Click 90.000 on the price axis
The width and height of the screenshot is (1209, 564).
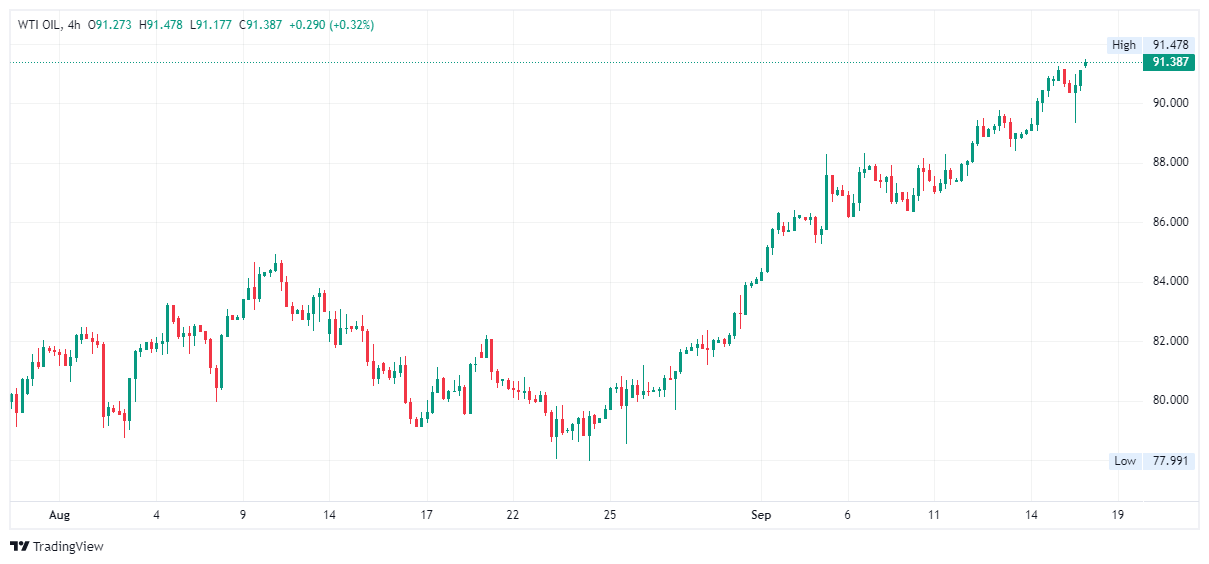1170,102
